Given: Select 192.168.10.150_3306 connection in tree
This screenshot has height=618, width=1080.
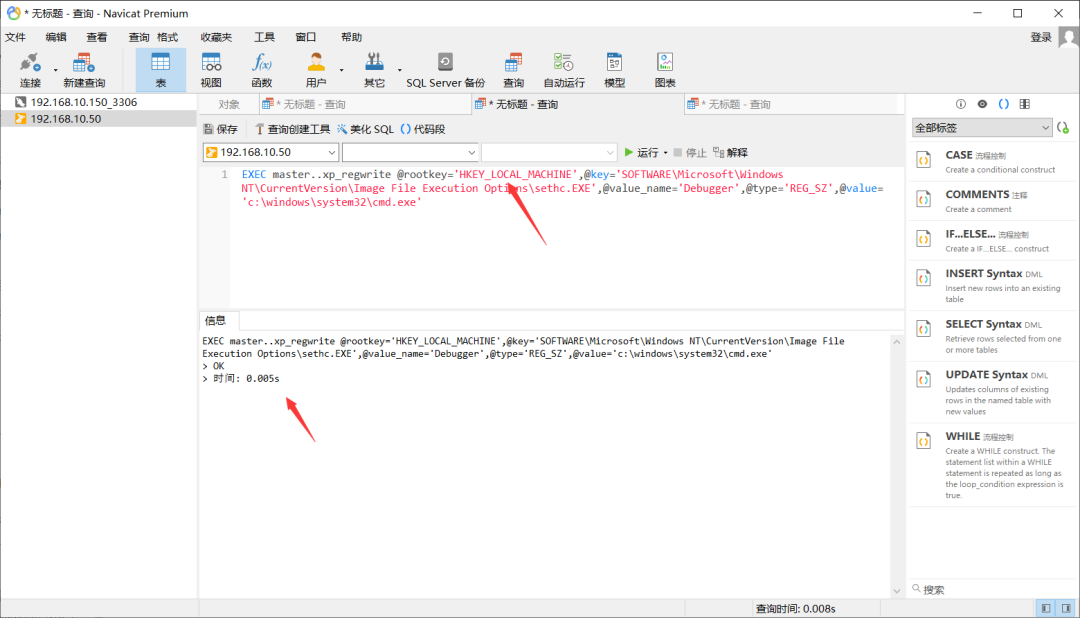Looking at the screenshot, I should tap(83, 102).
